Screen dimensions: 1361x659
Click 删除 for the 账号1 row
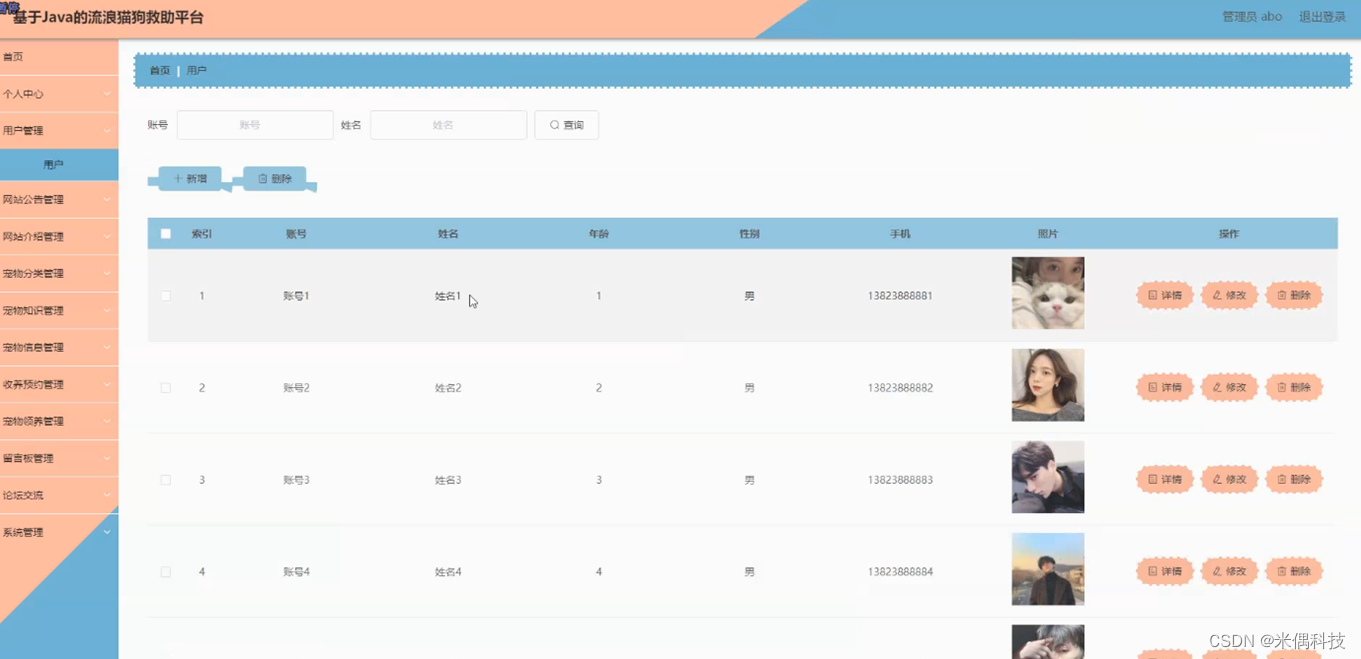pos(1294,295)
